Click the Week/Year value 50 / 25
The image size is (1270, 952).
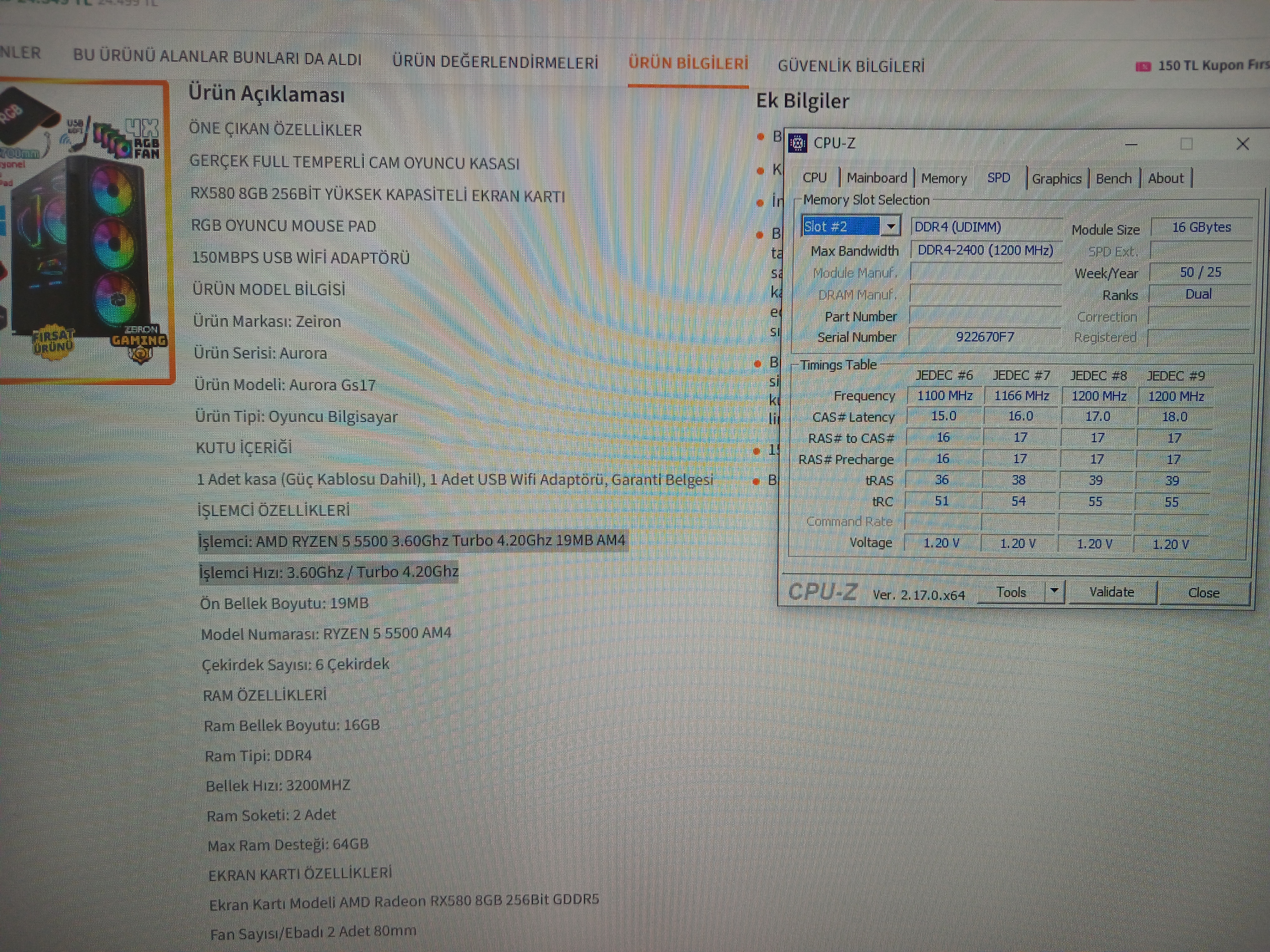point(1201,272)
